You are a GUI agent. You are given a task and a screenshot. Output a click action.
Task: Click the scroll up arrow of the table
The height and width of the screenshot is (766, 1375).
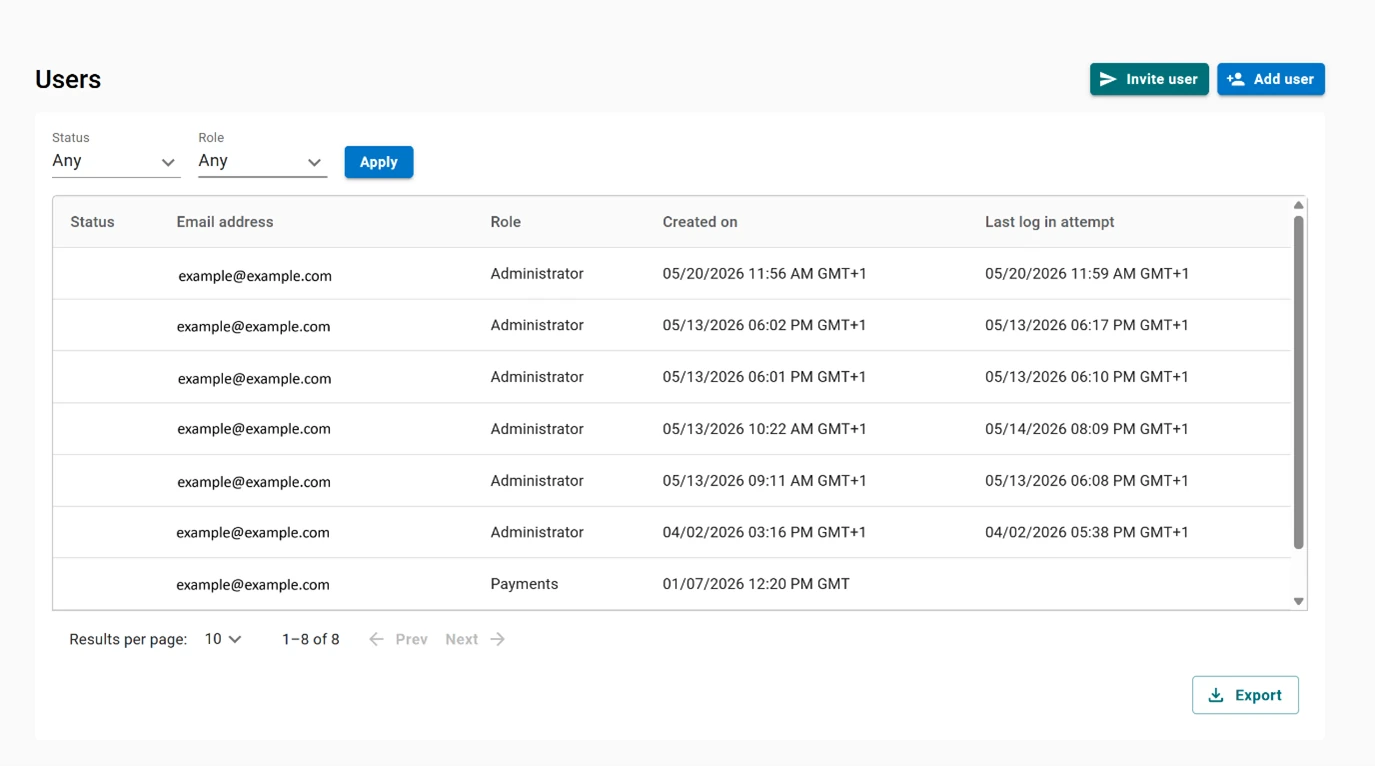point(1298,205)
